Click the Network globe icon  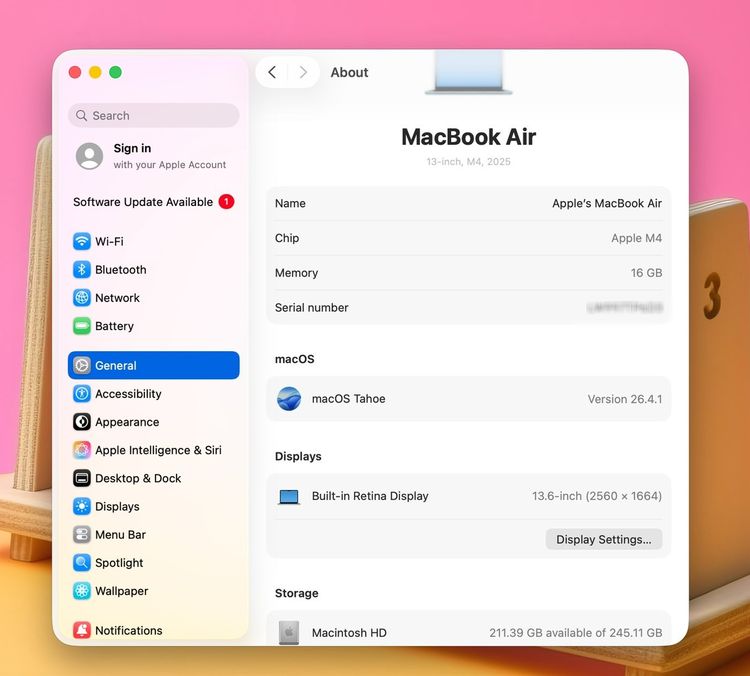[x=82, y=298]
